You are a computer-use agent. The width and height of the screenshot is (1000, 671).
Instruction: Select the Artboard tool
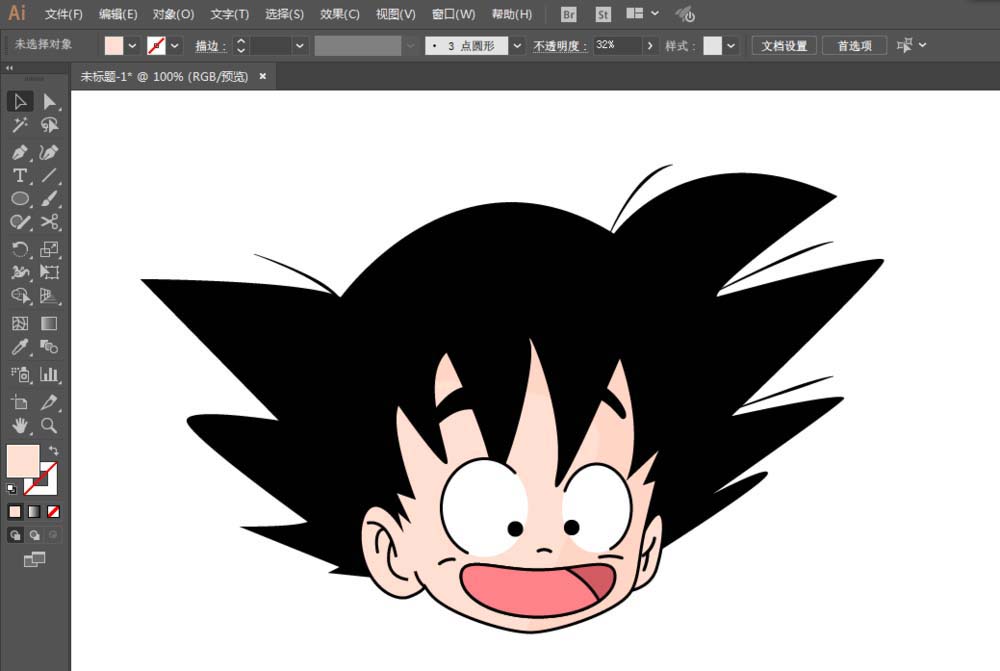(20, 402)
